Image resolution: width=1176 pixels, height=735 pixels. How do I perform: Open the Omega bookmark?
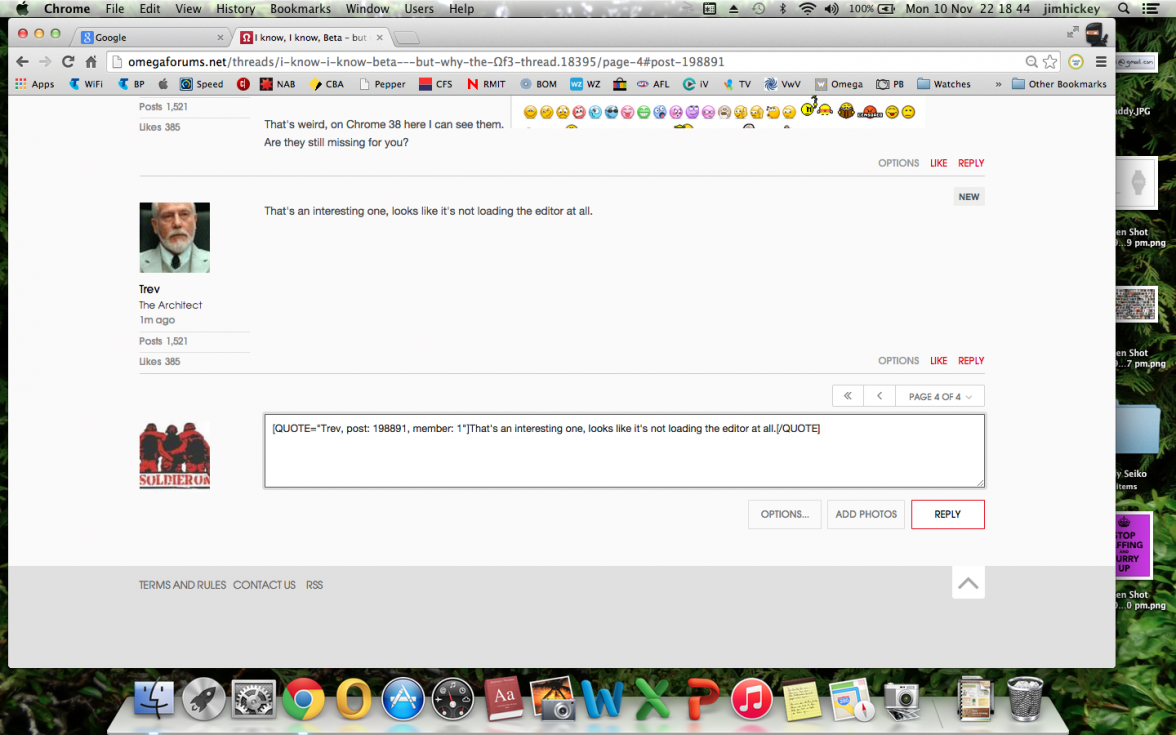coord(839,84)
